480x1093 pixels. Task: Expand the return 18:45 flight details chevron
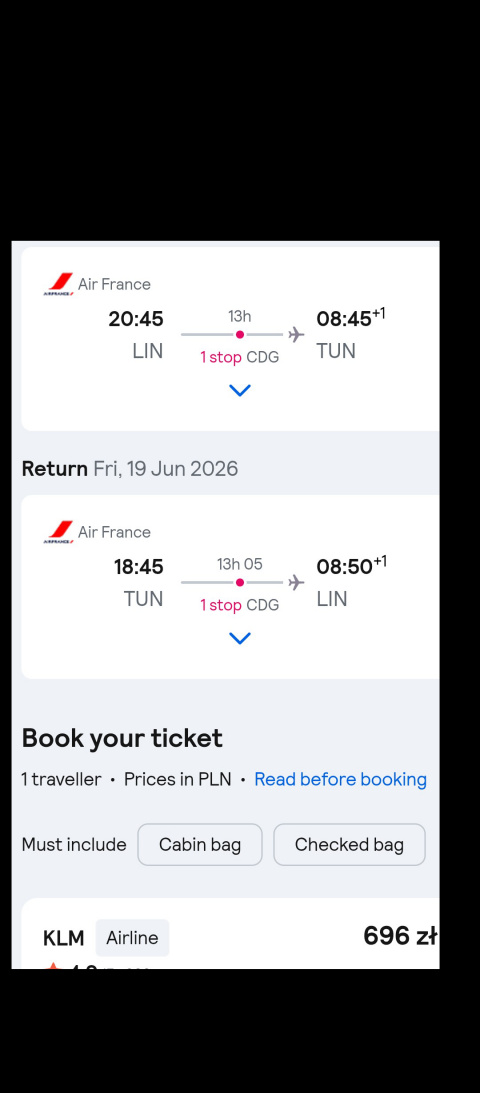click(240, 638)
